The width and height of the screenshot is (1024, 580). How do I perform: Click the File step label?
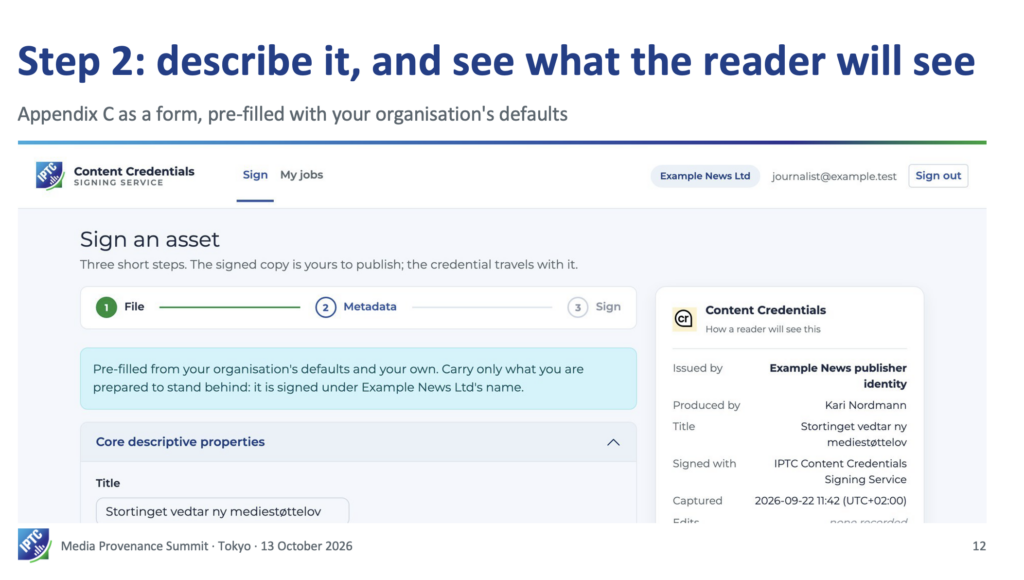134,306
